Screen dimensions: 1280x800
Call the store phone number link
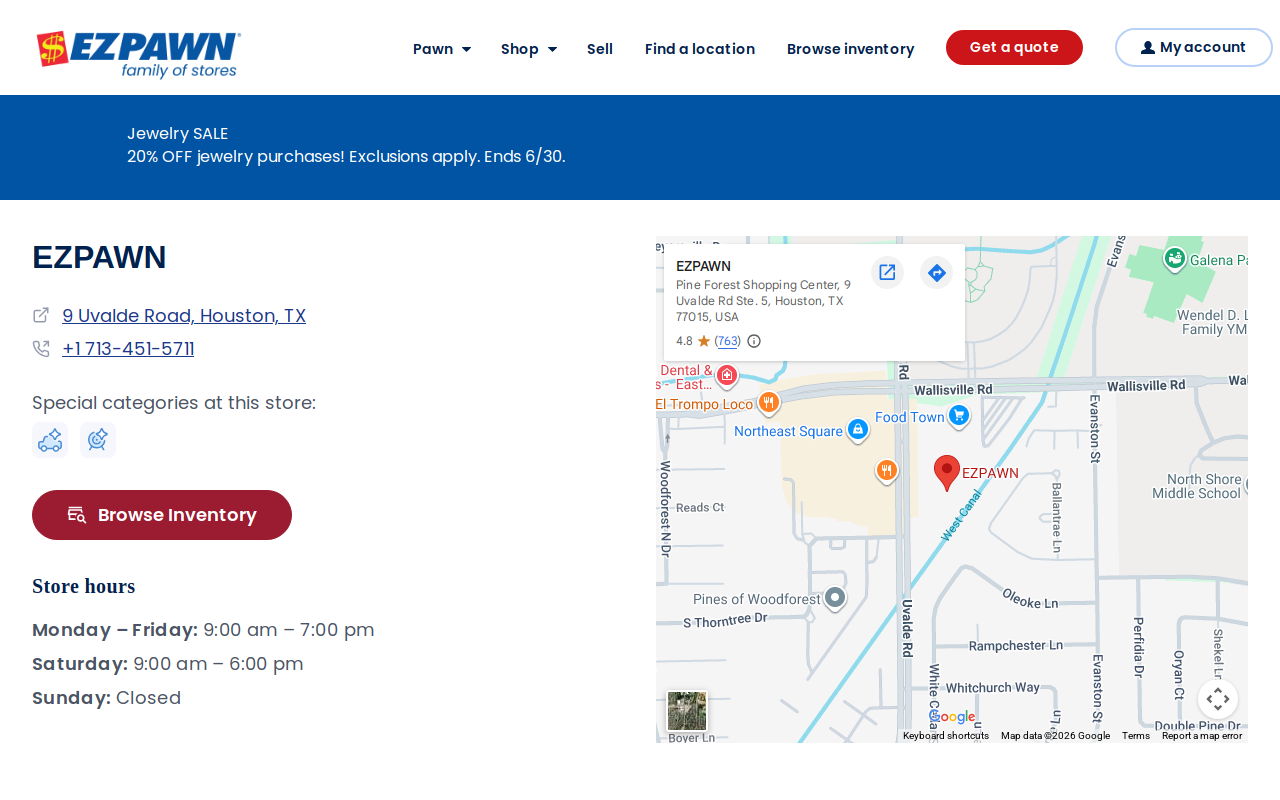pyautogui.click(x=128, y=349)
